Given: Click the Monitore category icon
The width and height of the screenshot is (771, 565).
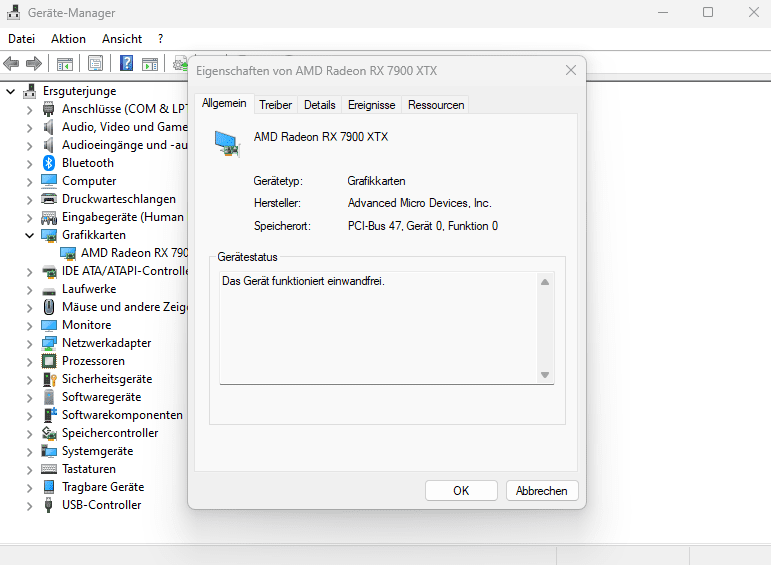Looking at the screenshot, I should (x=49, y=325).
